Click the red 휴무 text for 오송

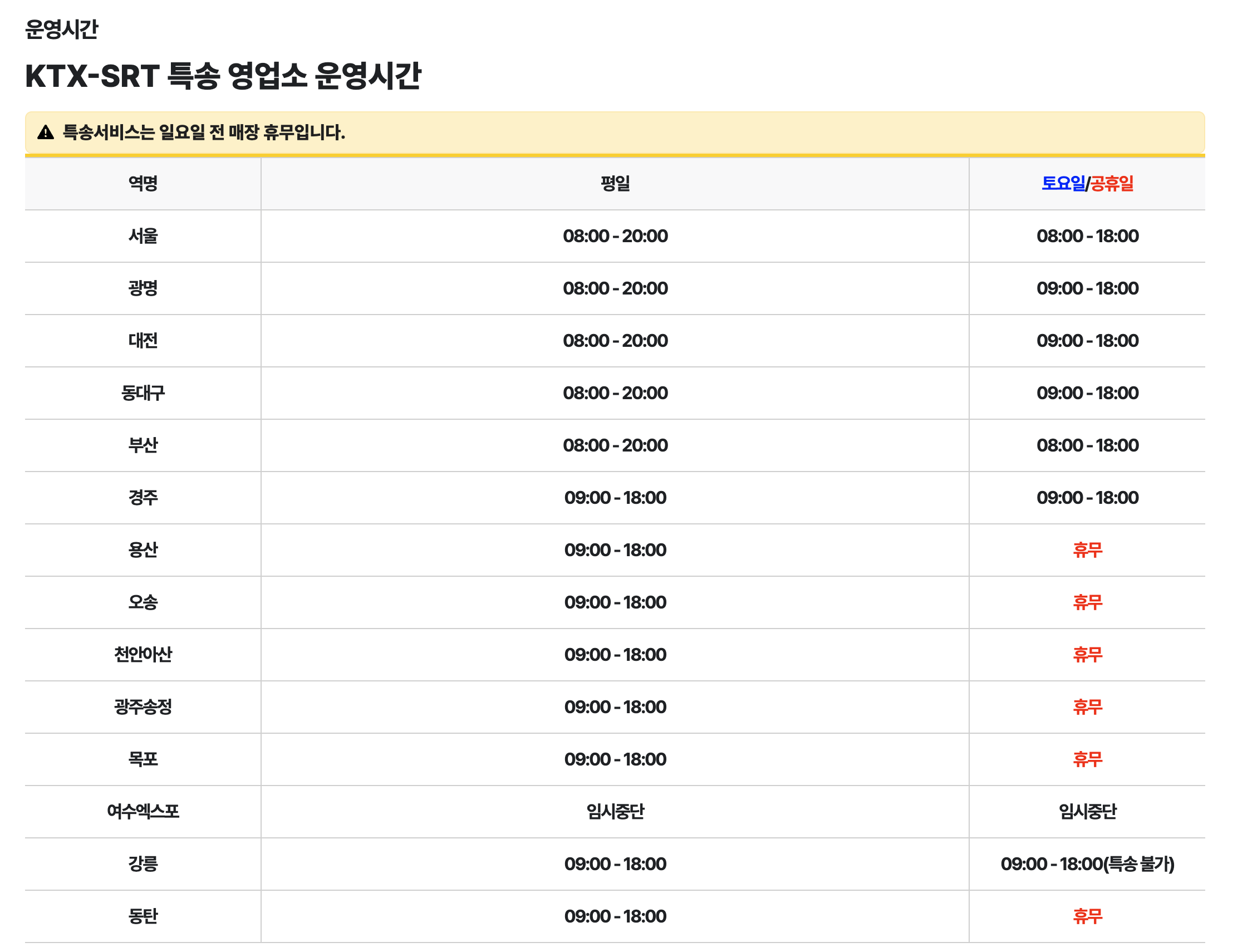point(1088,602)
